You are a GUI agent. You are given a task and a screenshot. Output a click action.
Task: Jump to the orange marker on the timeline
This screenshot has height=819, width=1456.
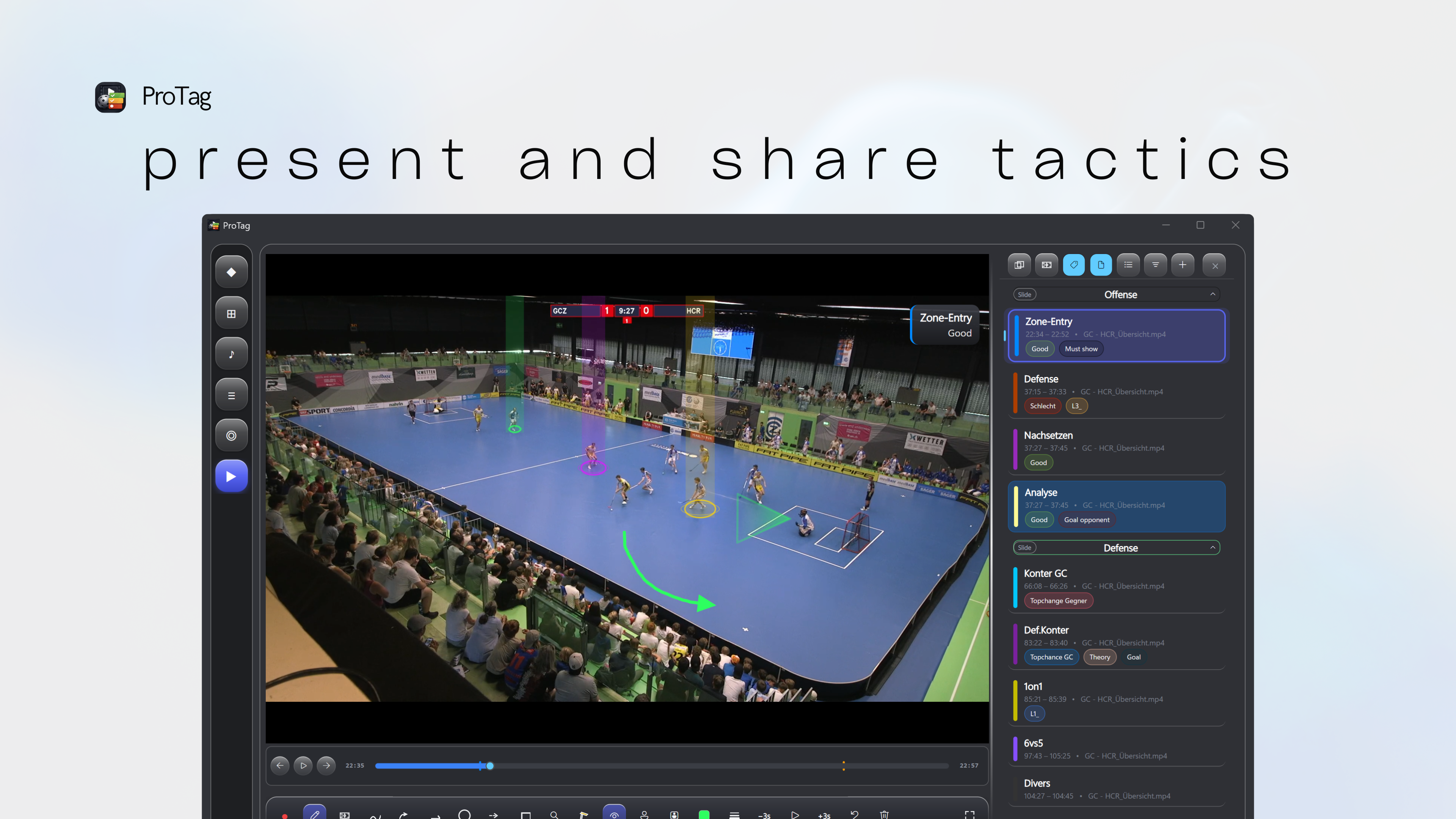click(x=844, y=766)
